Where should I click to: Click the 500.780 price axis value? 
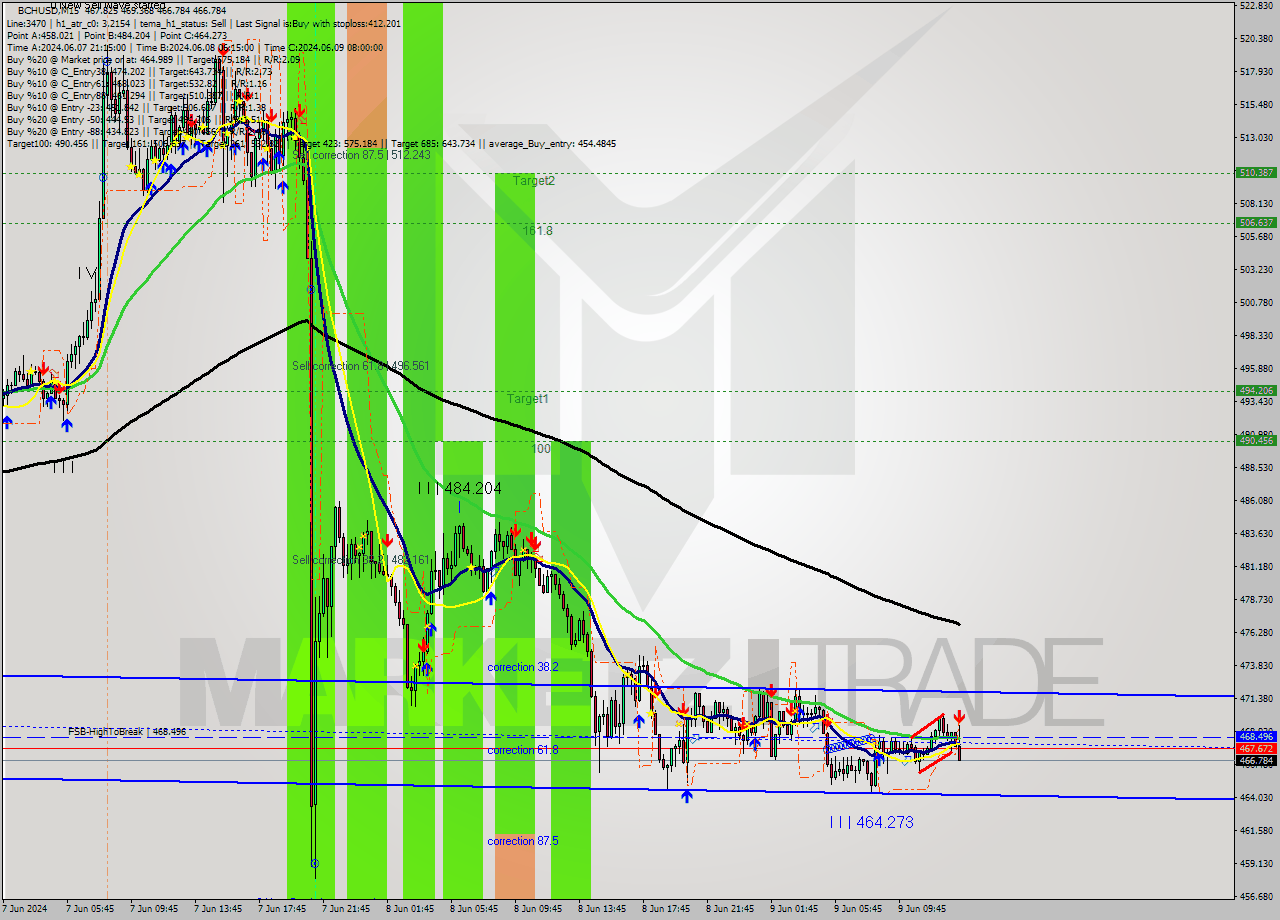[1255, 302]
